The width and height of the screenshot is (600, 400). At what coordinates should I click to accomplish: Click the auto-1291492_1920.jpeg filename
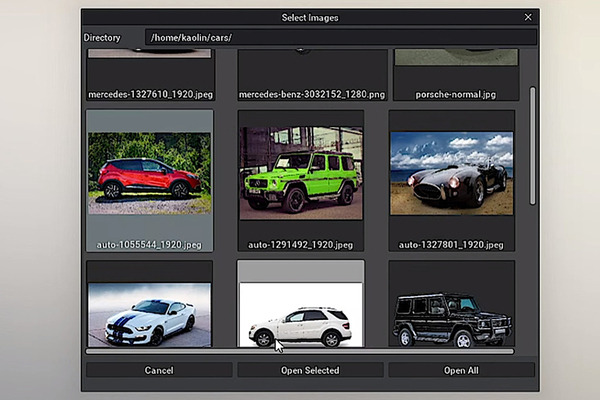pyautogui.click(x=301, y=244)
